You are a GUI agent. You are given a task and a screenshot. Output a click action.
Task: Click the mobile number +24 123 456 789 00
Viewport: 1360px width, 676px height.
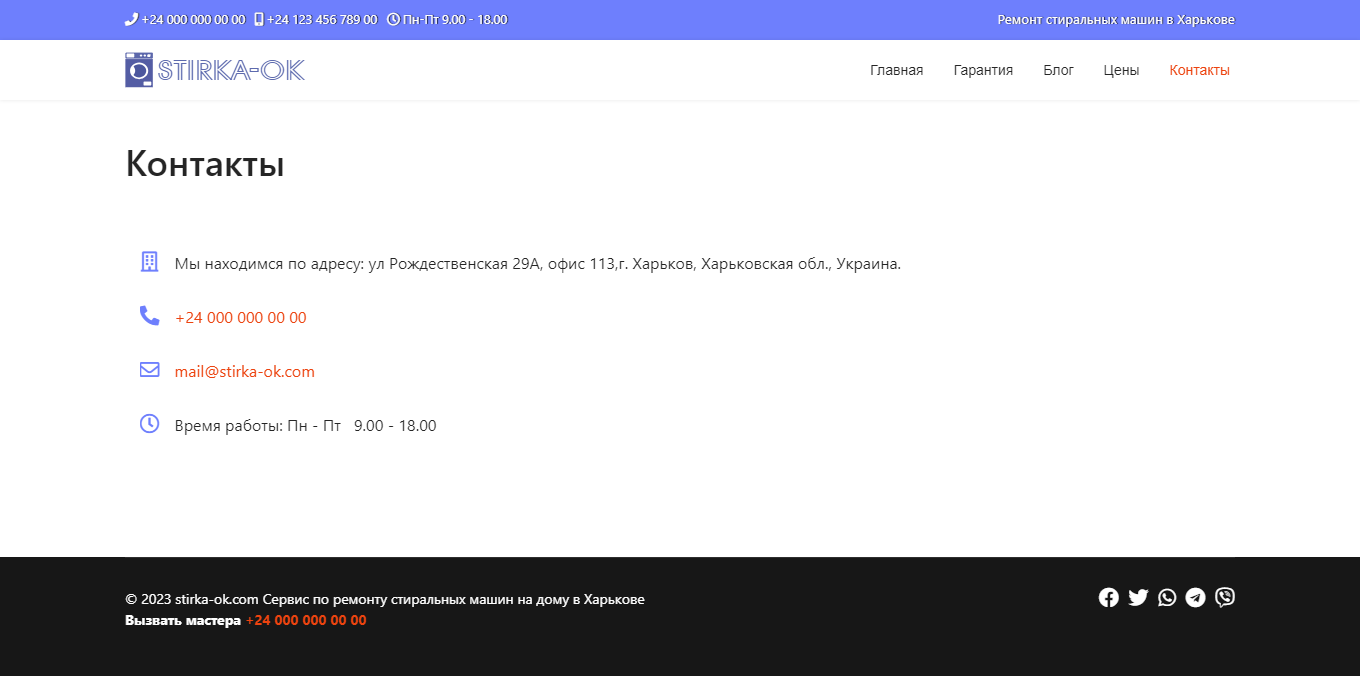[321, 20]
